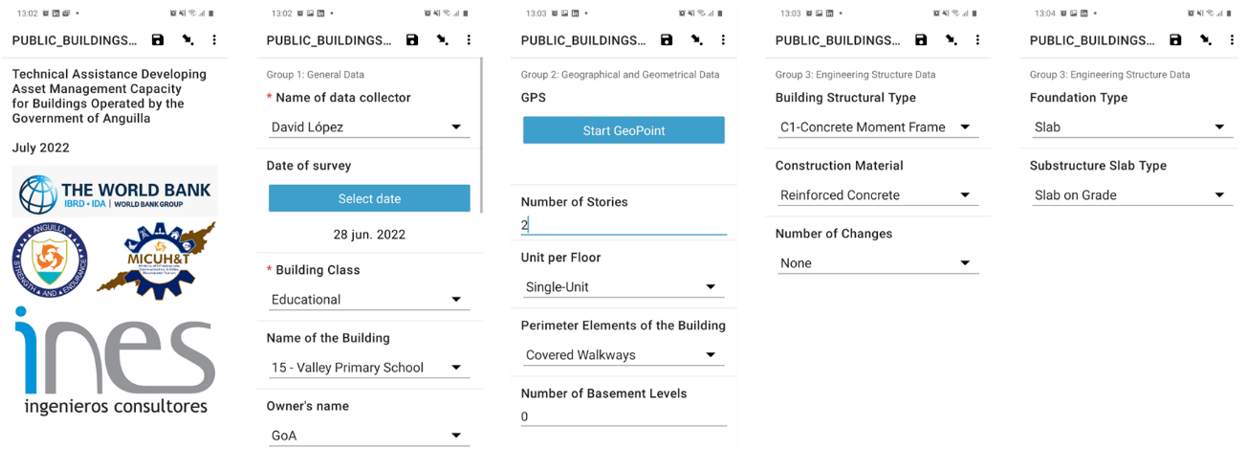Viewport: 1248px width, 456px height.
Task: Open Number of Changes None dropdown
Action: point(877,263)
